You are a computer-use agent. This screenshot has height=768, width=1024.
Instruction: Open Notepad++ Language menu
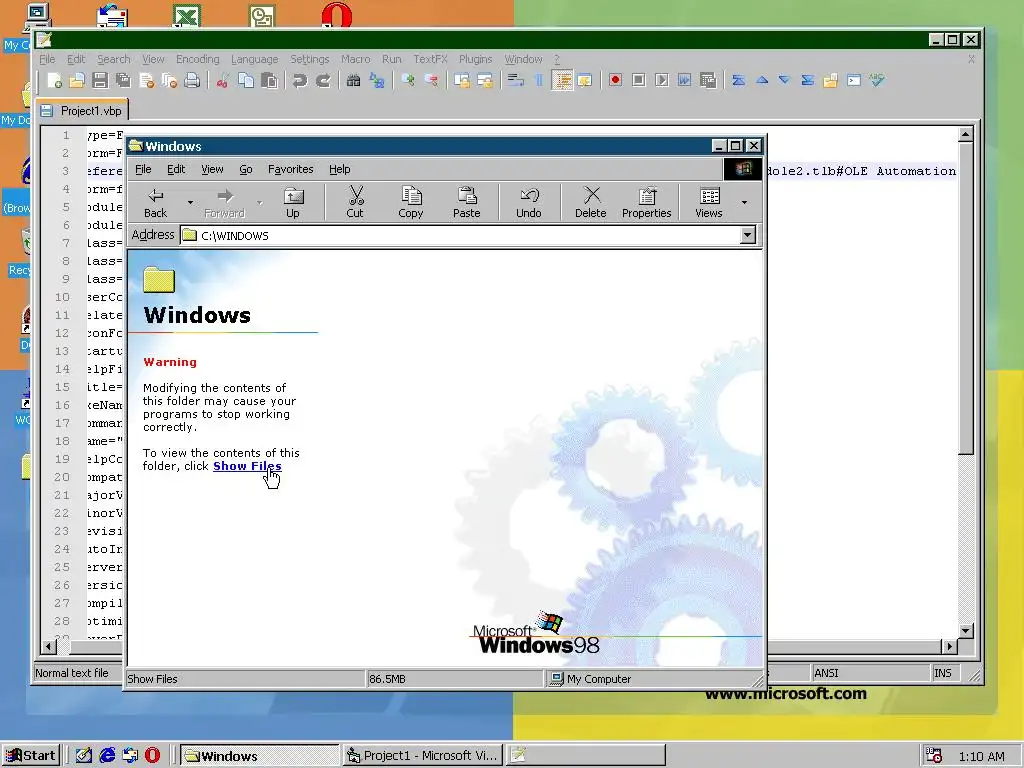[254, 59]
